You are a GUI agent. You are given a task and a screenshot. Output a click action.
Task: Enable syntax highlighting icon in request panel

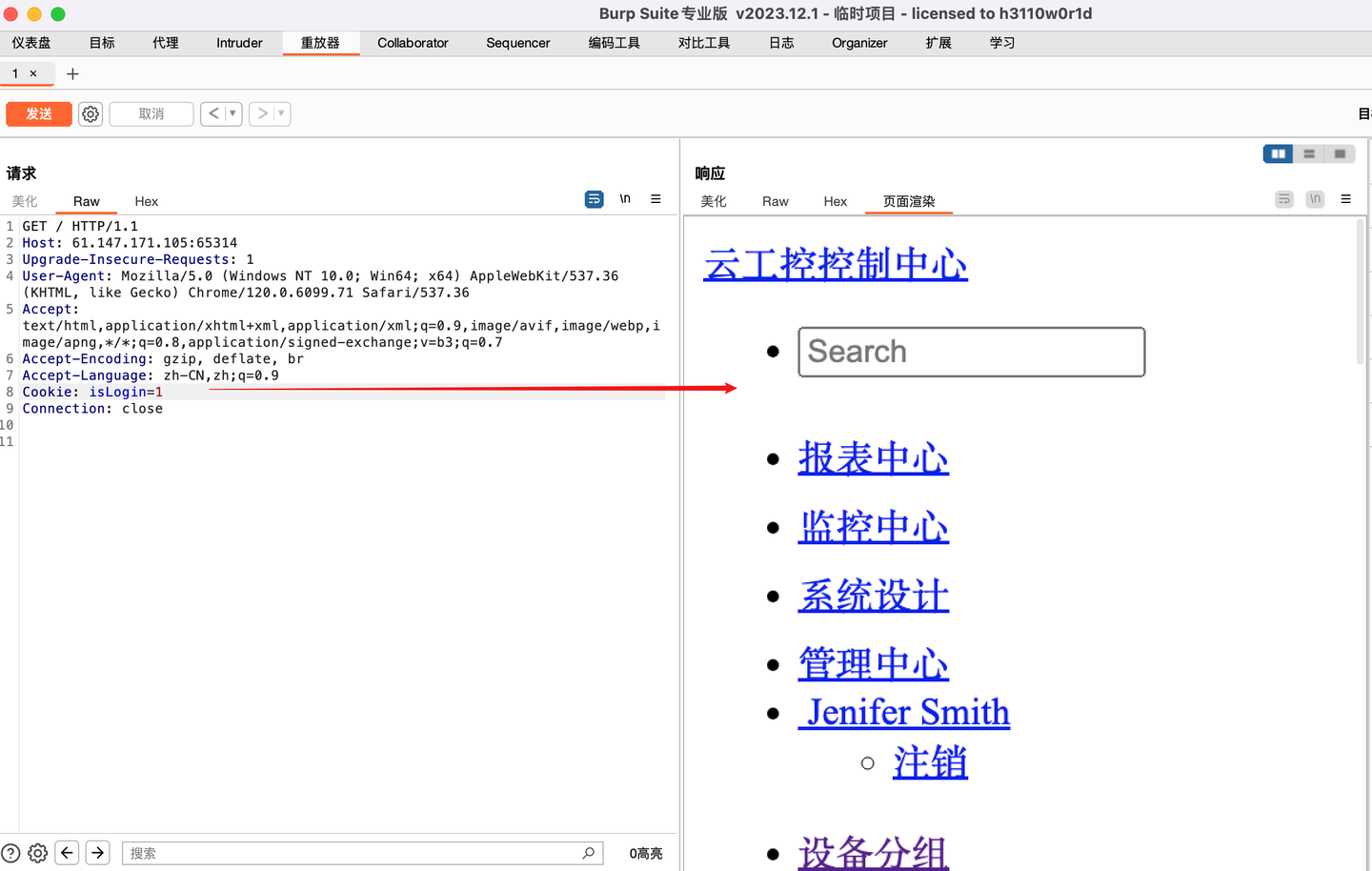click(594, 199)
